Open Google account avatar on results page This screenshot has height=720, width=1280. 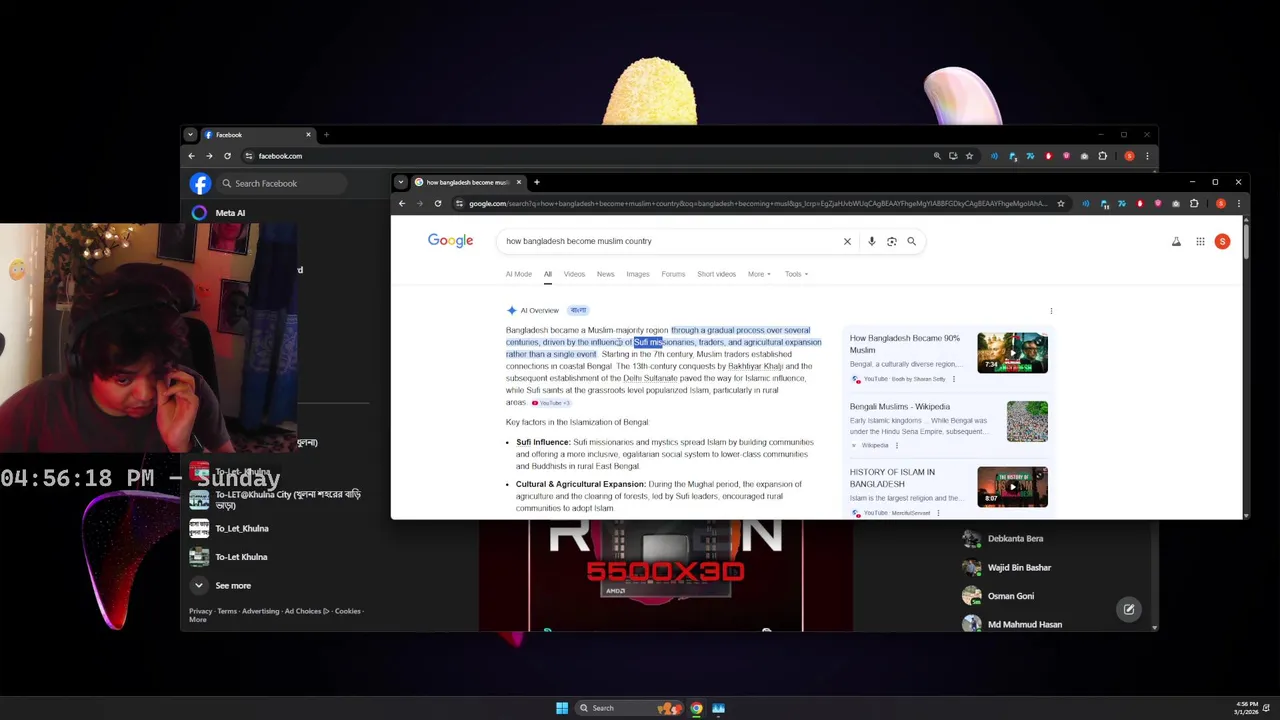pos(1222,241)
